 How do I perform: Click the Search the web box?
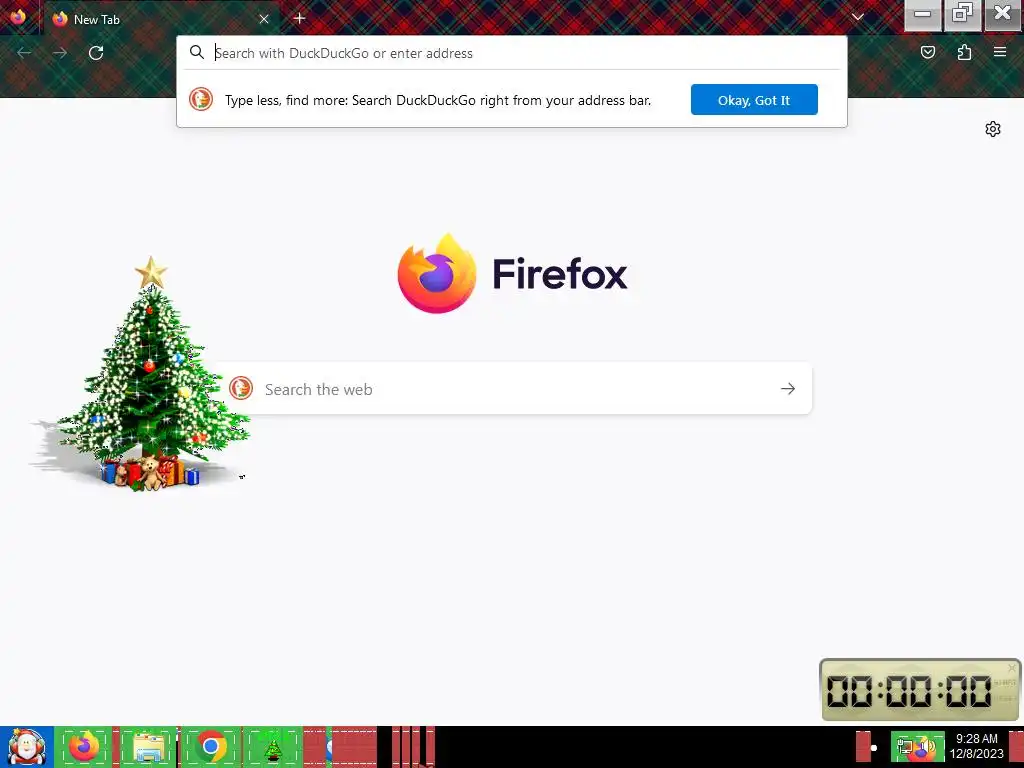[513, 389]
